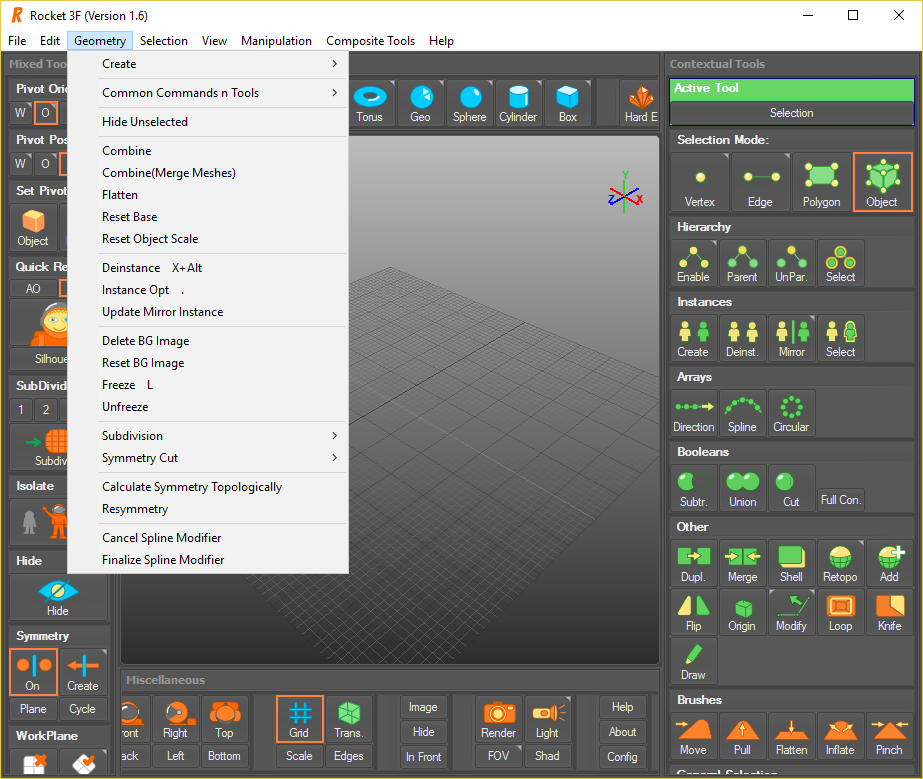Click the Cylinder primitive tool

(x=518, y=103)
